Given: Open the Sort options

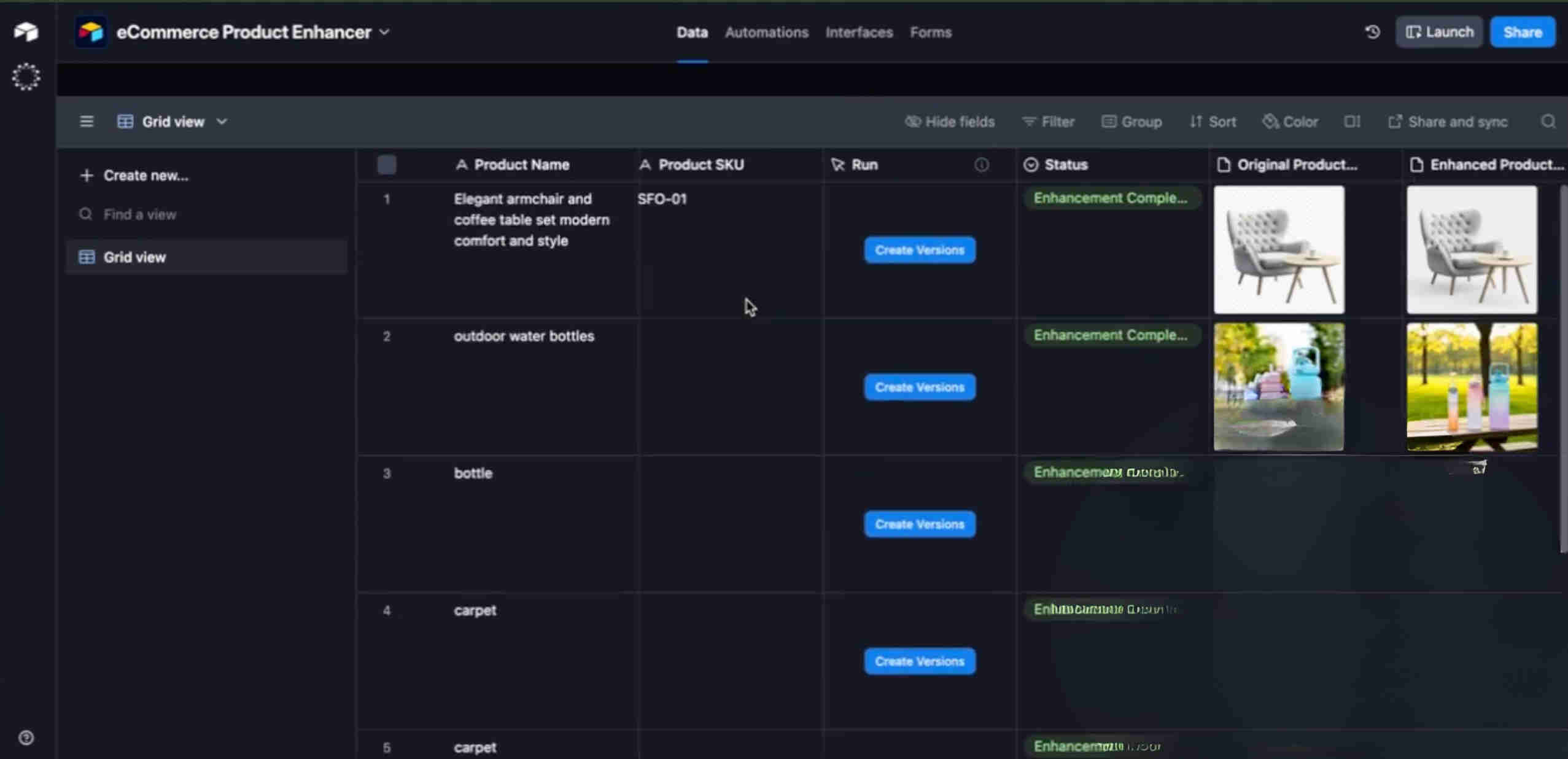Looking at the screenshot, I should click(x=1213, y=122).
